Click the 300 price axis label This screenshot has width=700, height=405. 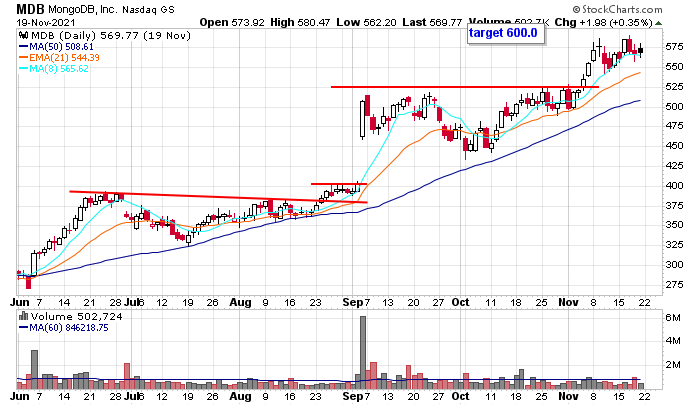pyautogui.click(x=674, y=264)
